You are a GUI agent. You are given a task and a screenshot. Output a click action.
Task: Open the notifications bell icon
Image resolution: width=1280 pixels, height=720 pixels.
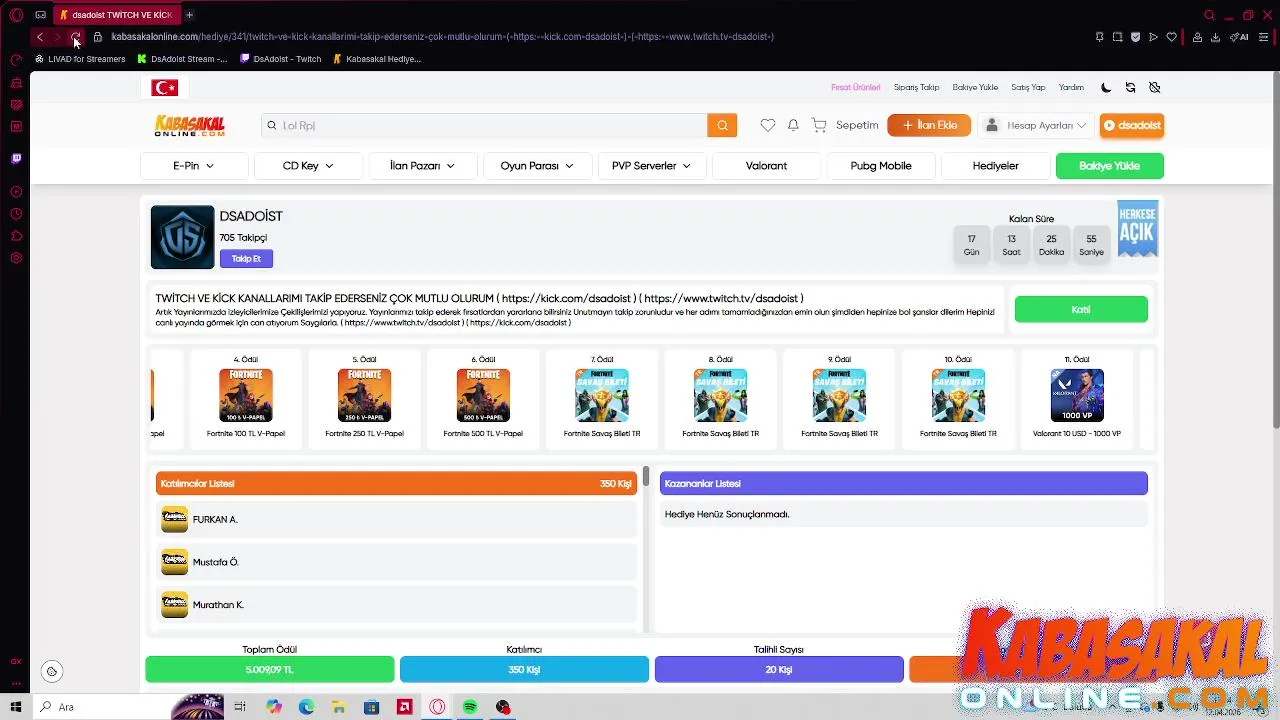click(x=793, y=125)
